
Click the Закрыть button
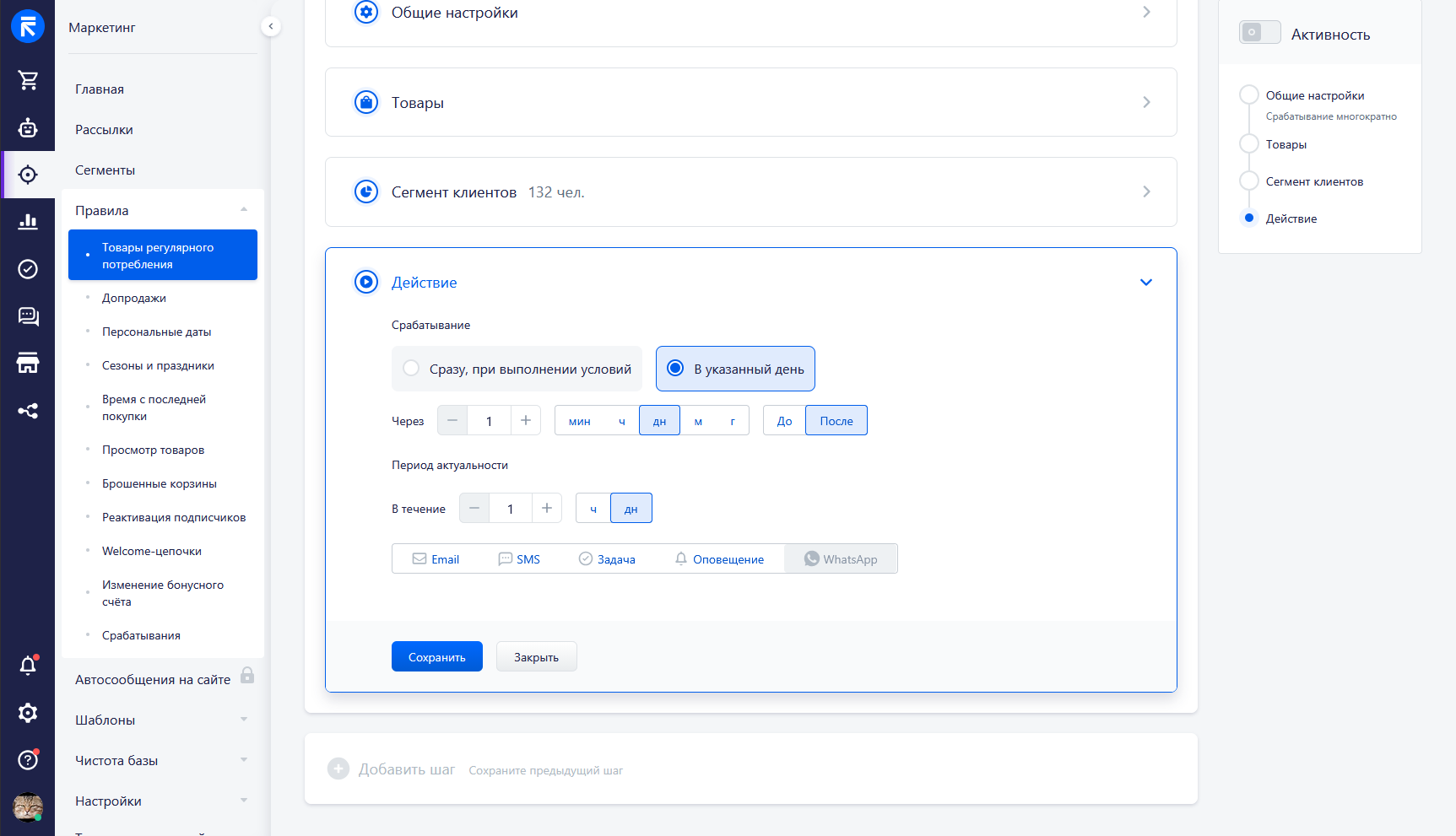[536, 657]
